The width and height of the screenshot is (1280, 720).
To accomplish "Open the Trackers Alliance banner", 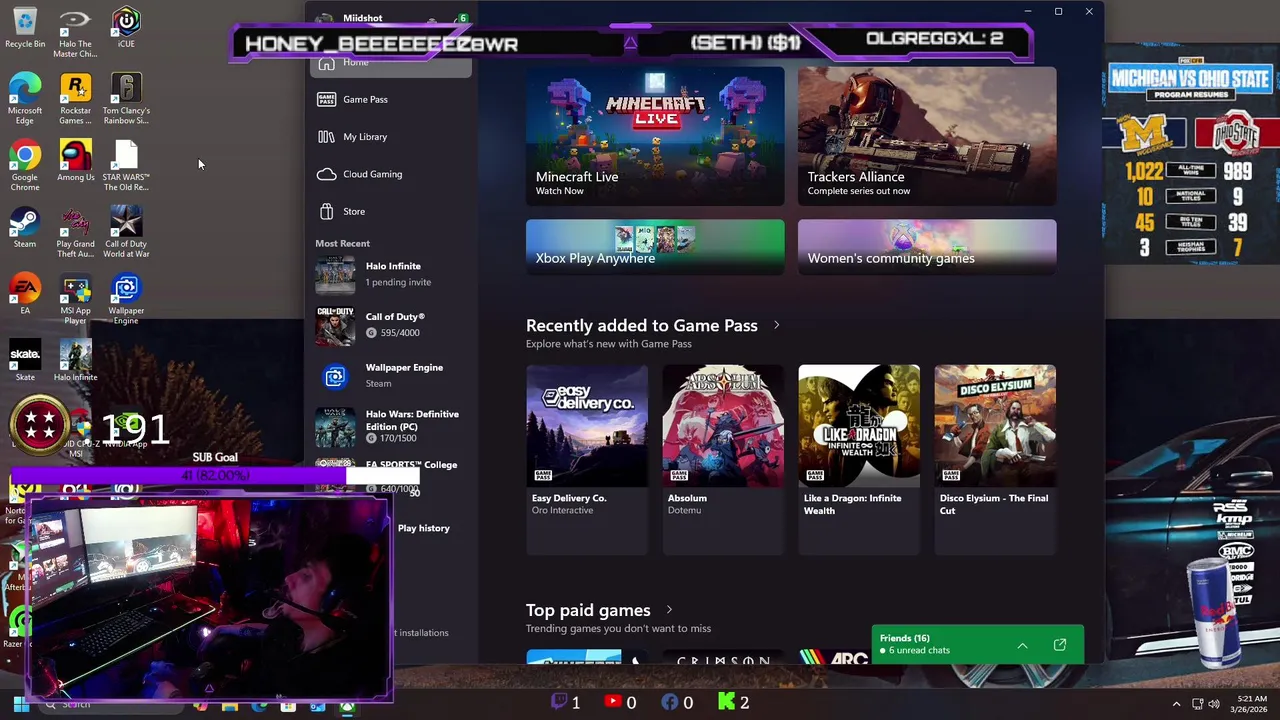I will 927,136.
